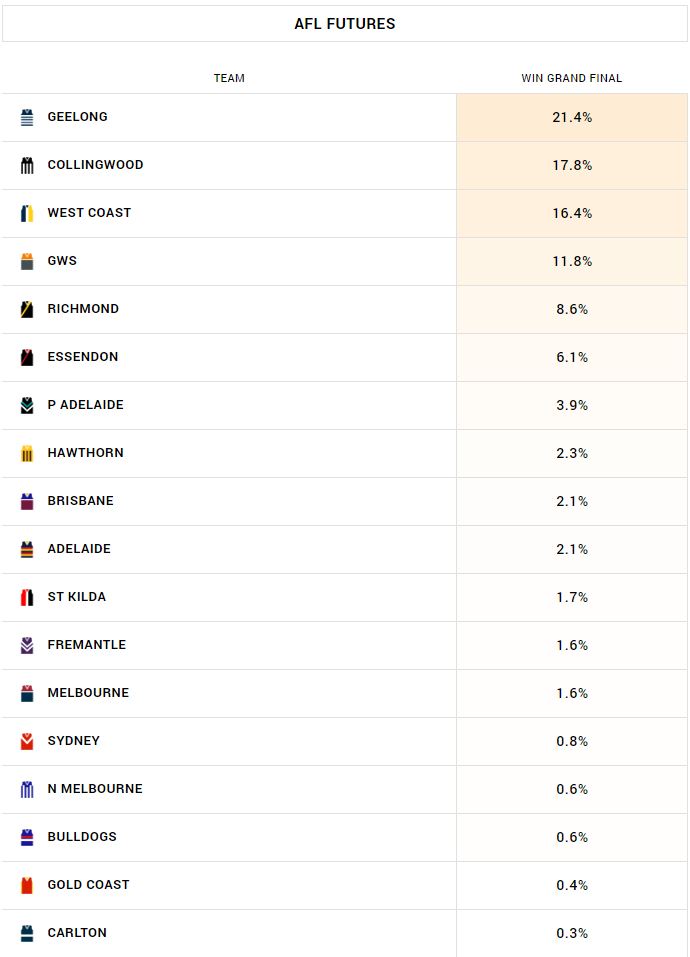Click Collingwood's 17.8% probability cell
This screenshot has height=957, width=690.
click(x=572, y=165)
